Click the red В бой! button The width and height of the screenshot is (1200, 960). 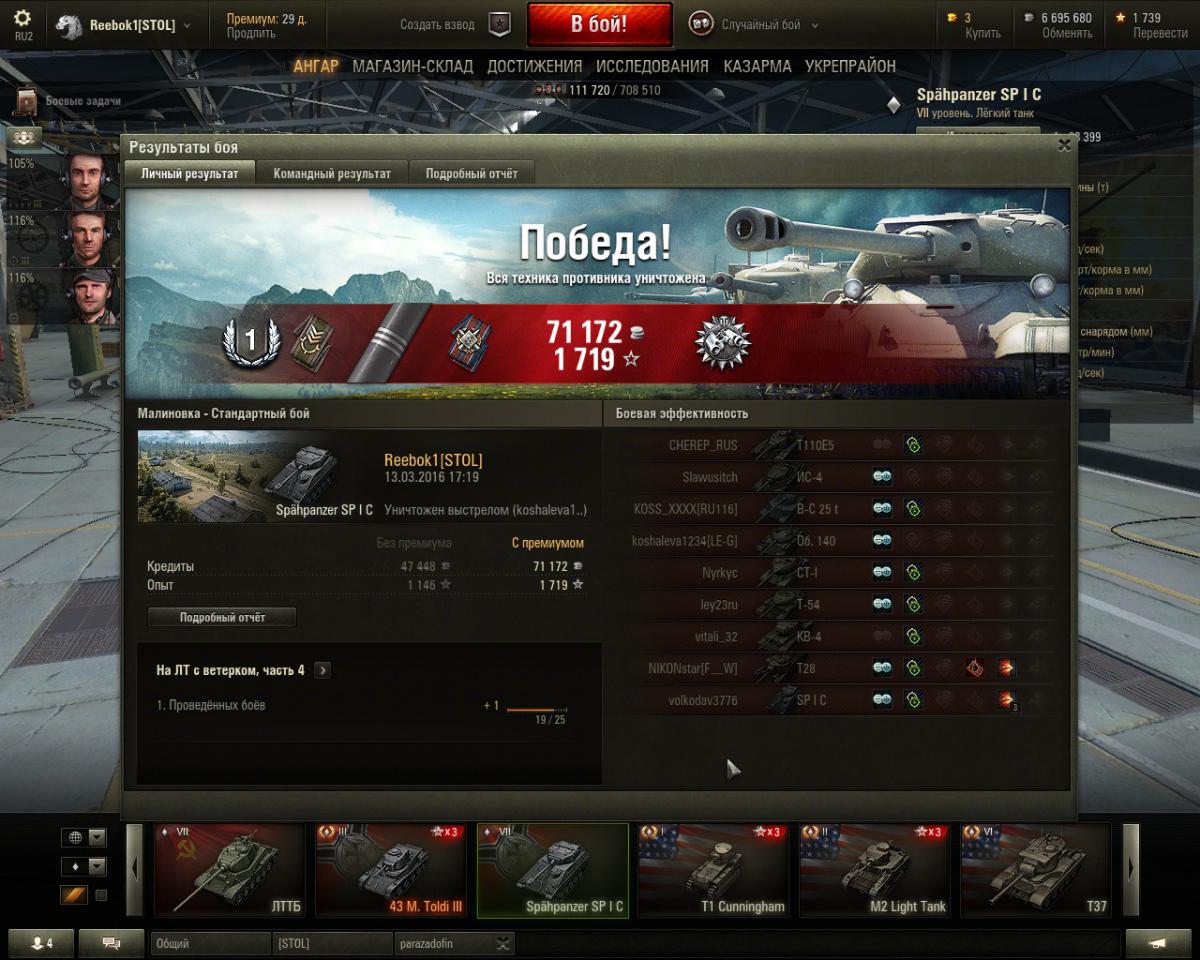coord(599,25)
